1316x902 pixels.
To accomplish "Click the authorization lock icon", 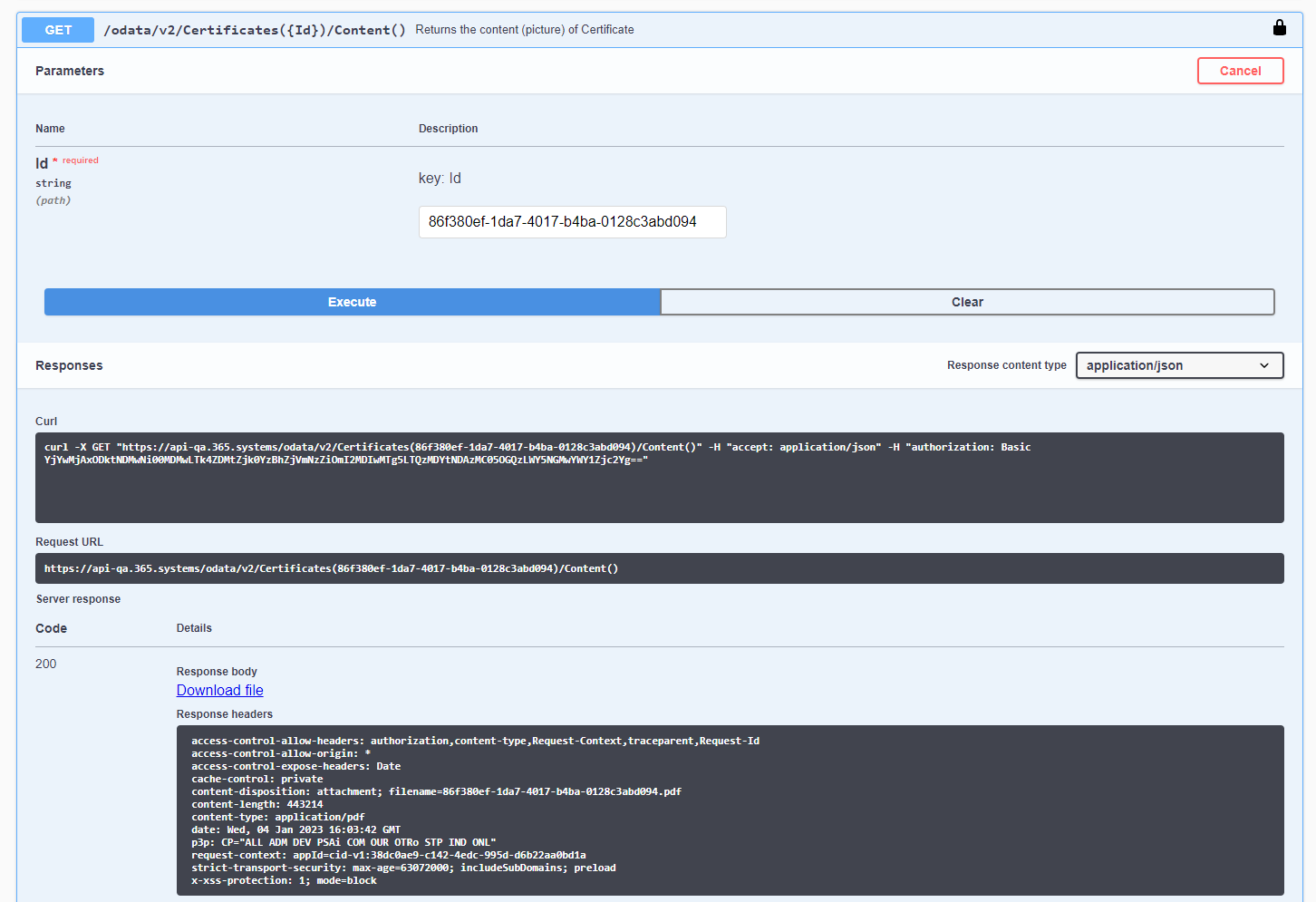I will pyautogui.click(x=1279, y=28).
